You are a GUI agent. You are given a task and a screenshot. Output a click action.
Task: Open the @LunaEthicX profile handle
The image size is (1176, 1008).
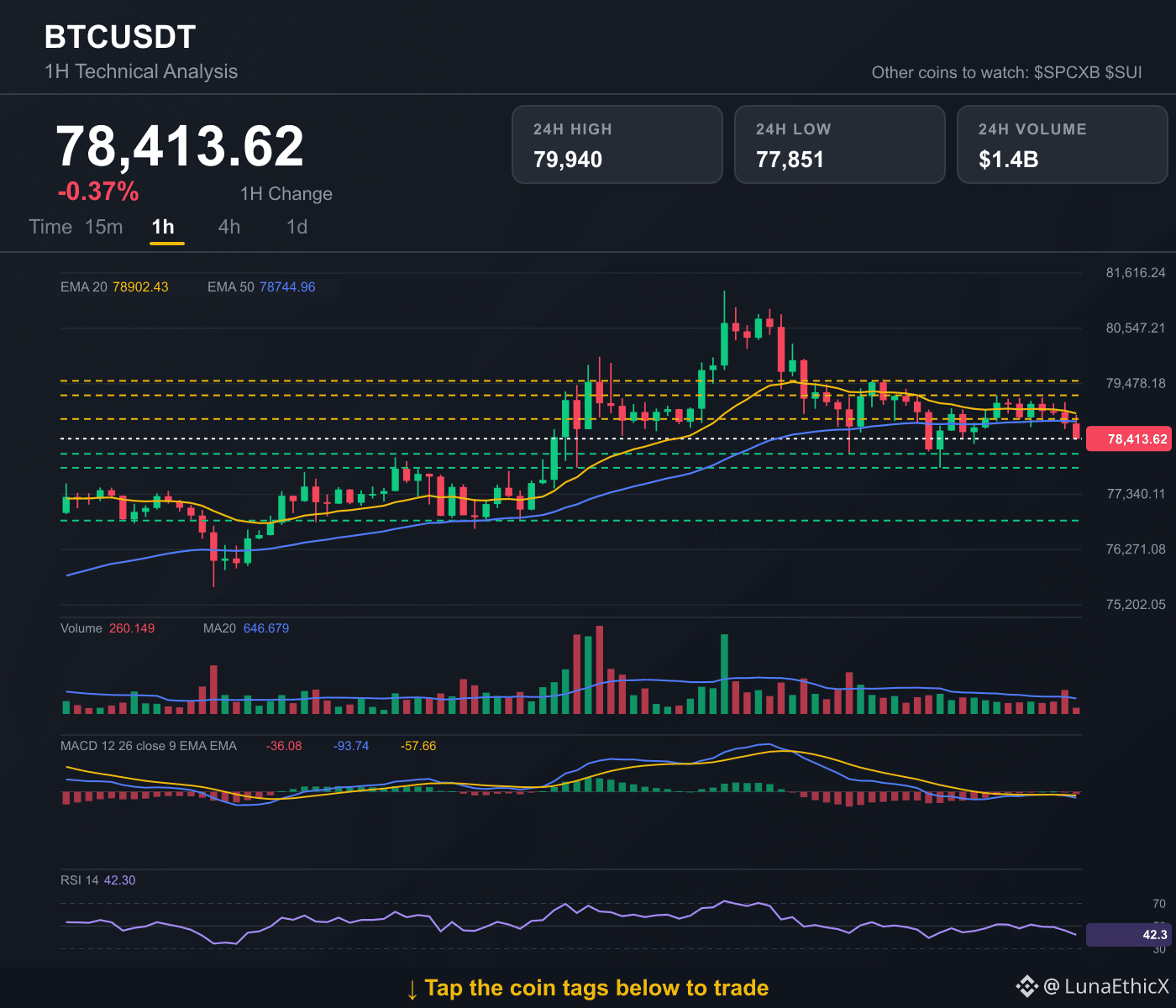(x=1106, y=986)
